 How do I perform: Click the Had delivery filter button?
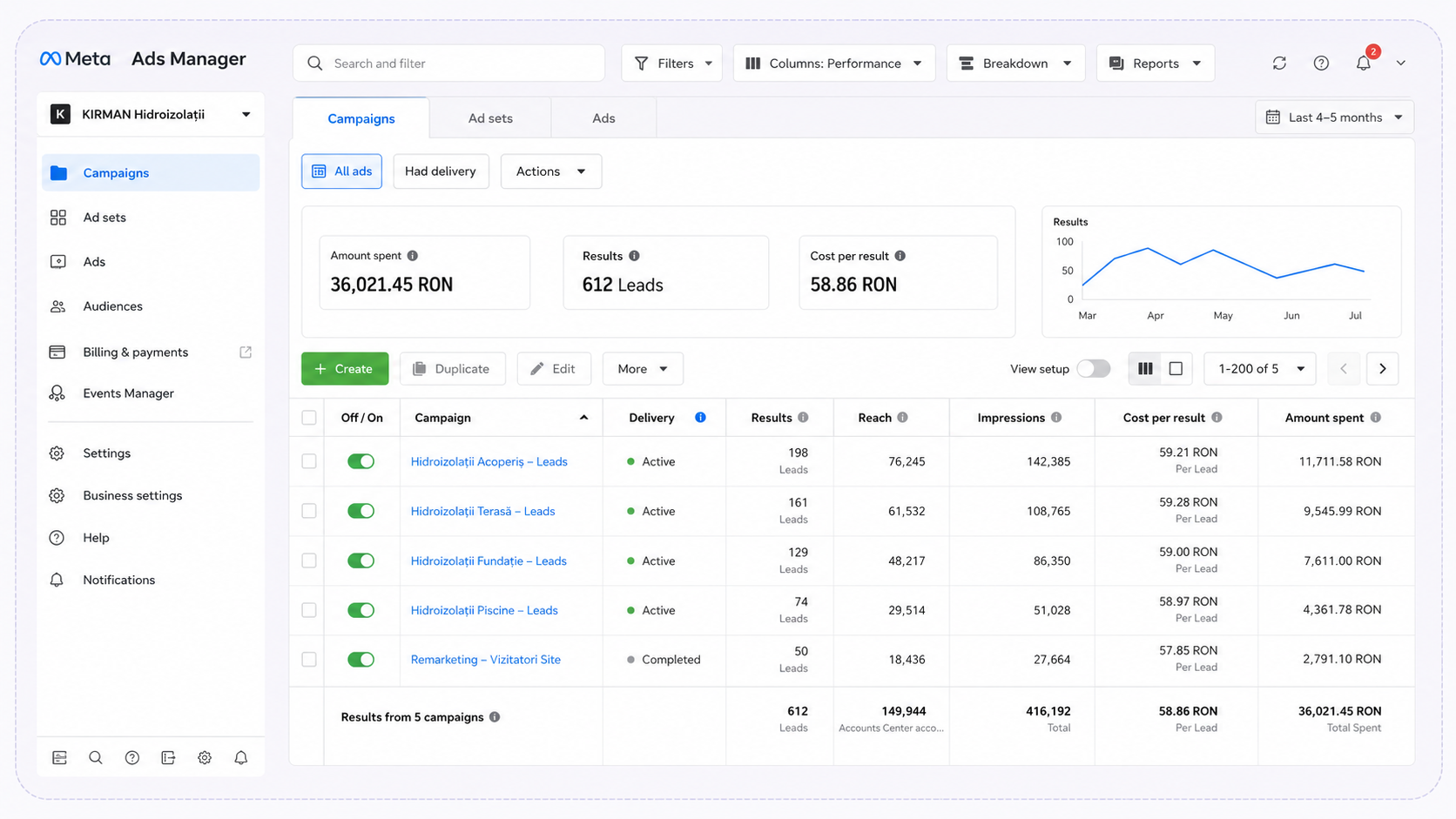tap(441, 171)
